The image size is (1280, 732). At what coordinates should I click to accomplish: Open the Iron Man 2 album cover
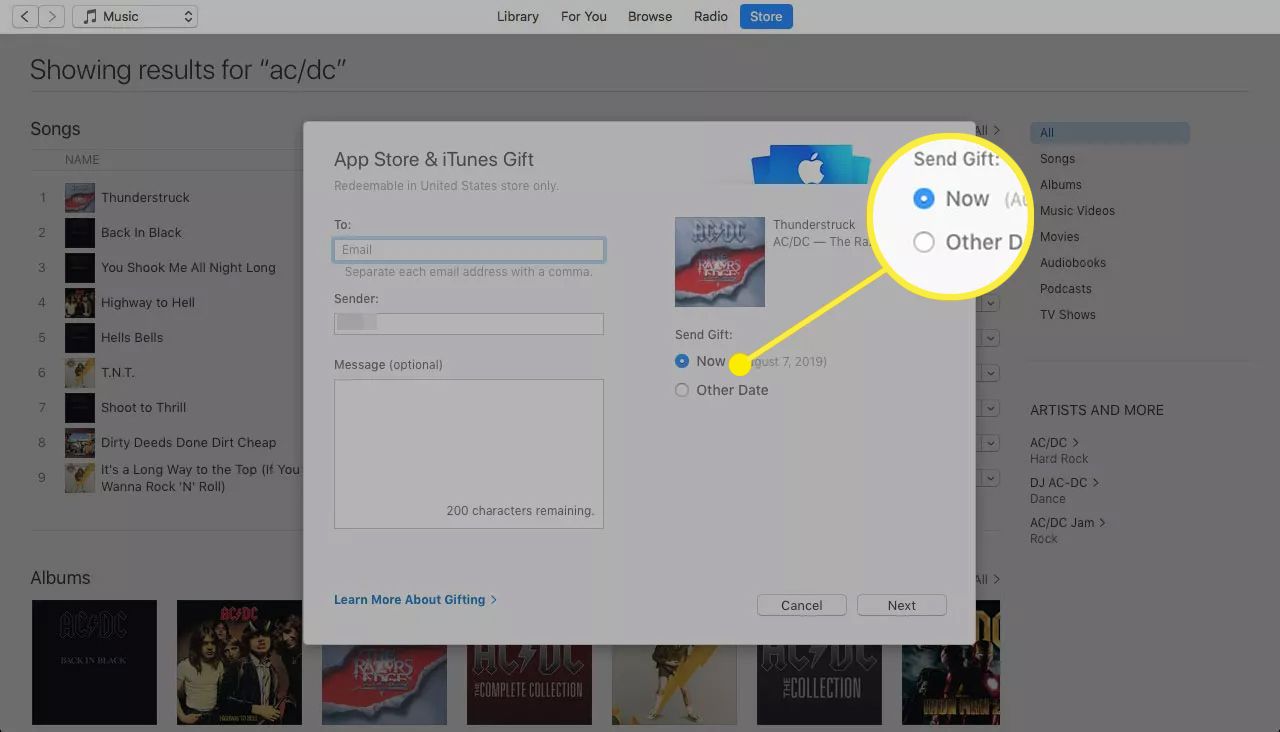click(950, 662)
